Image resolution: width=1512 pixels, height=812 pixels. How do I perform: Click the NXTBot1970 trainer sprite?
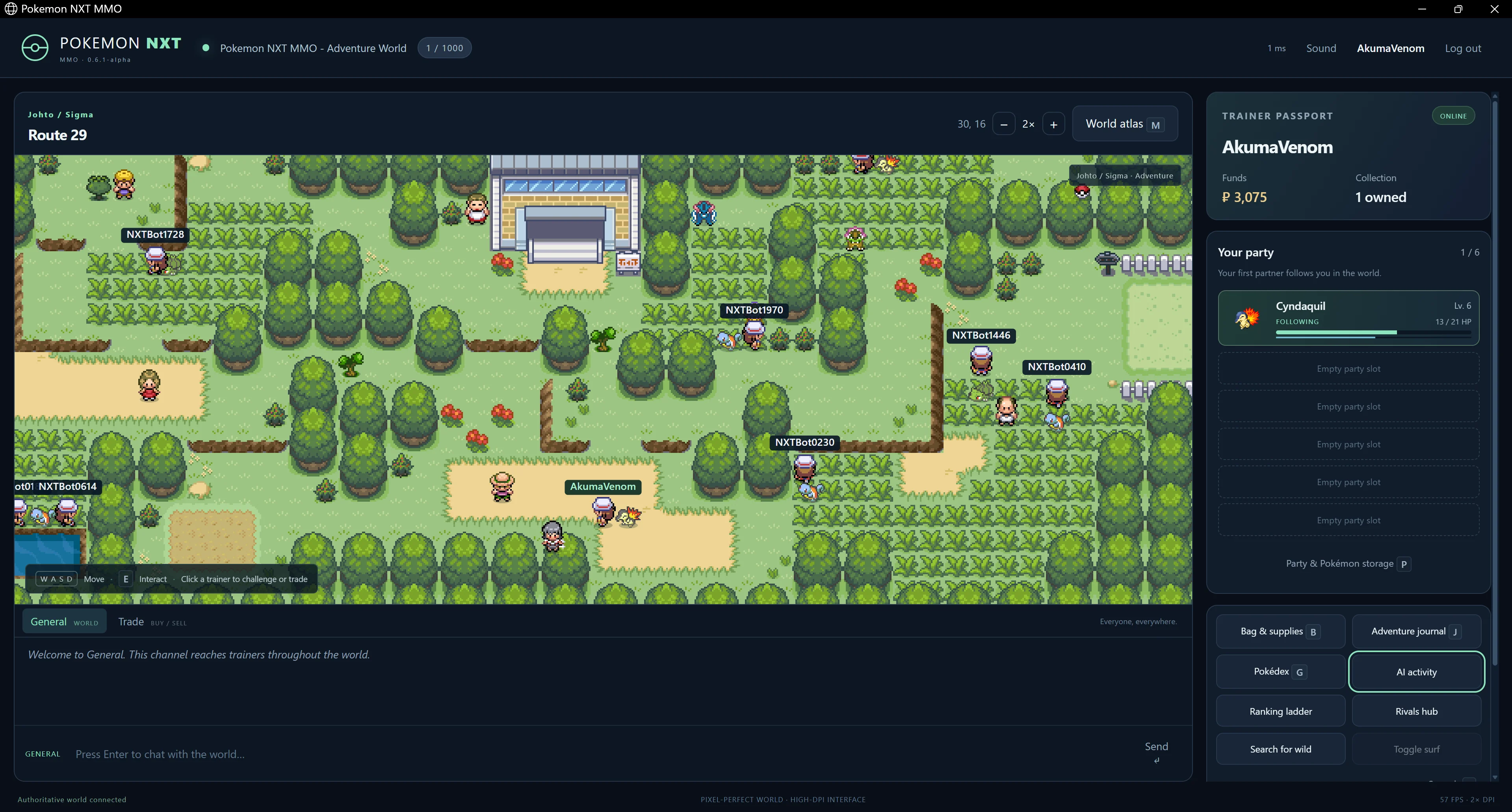coord(754,336)
